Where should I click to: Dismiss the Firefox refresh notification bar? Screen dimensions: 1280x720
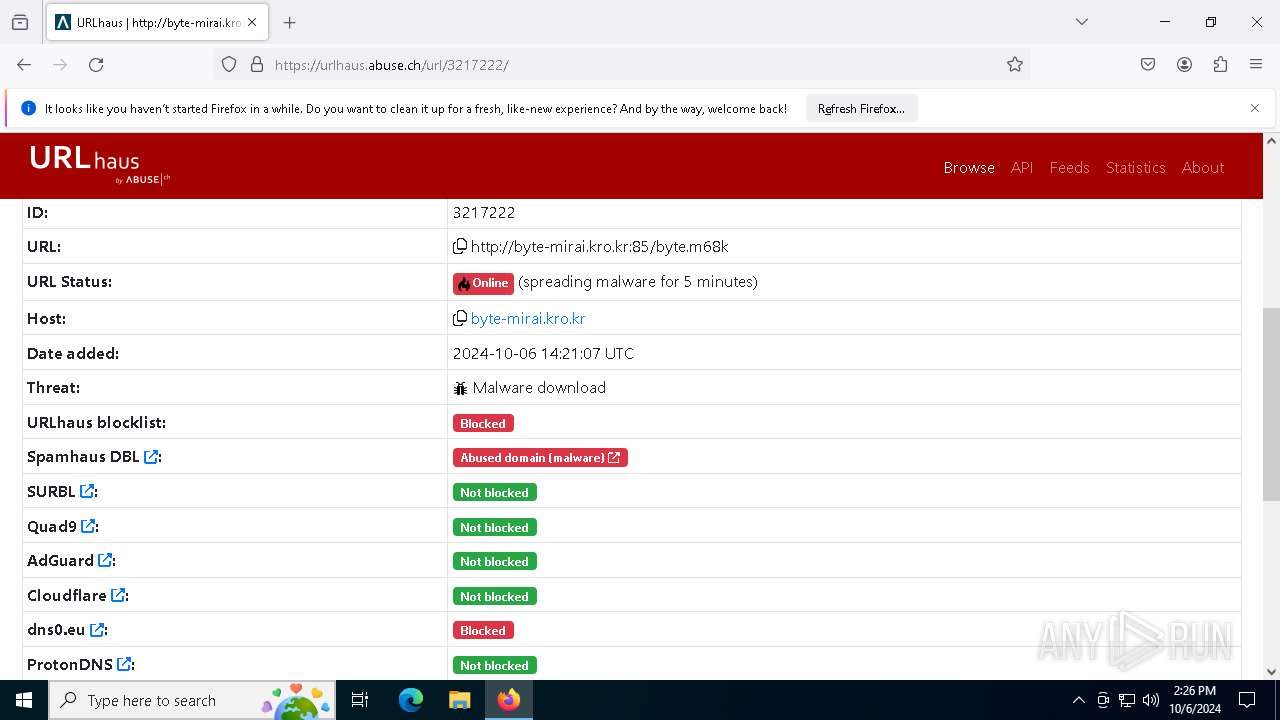(1255, 108)
